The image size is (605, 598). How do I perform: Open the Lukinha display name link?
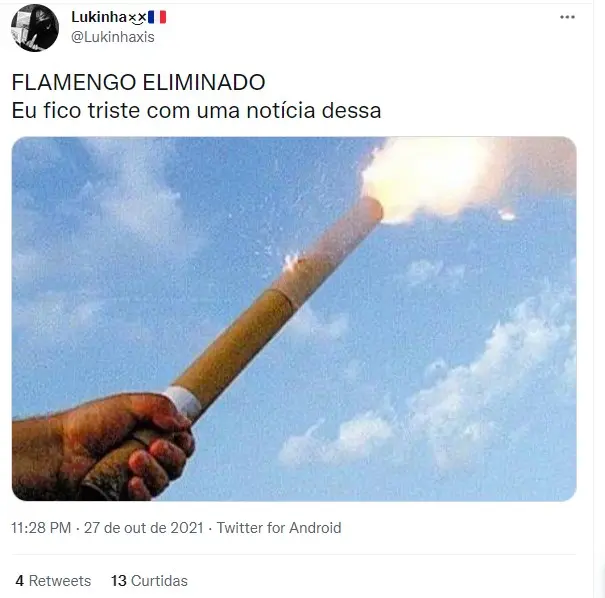click(x=99, y=17)
